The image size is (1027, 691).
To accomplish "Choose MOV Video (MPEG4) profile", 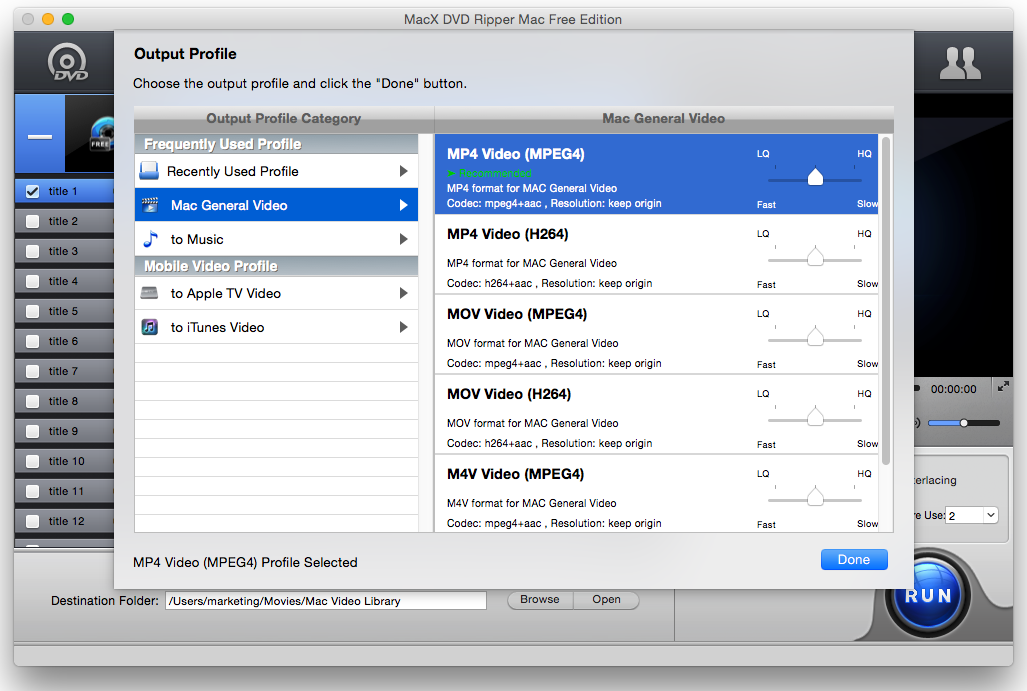I will 656,334.
